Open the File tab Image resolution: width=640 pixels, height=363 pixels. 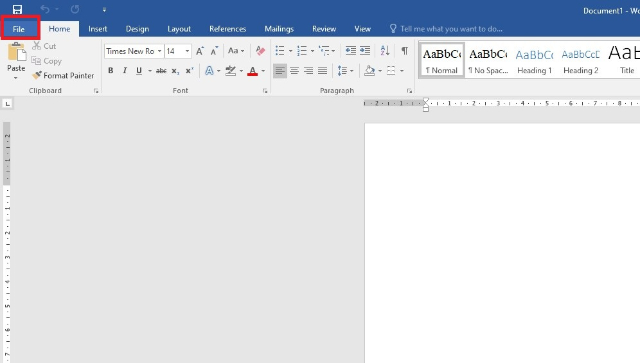[x=19, y=29]
